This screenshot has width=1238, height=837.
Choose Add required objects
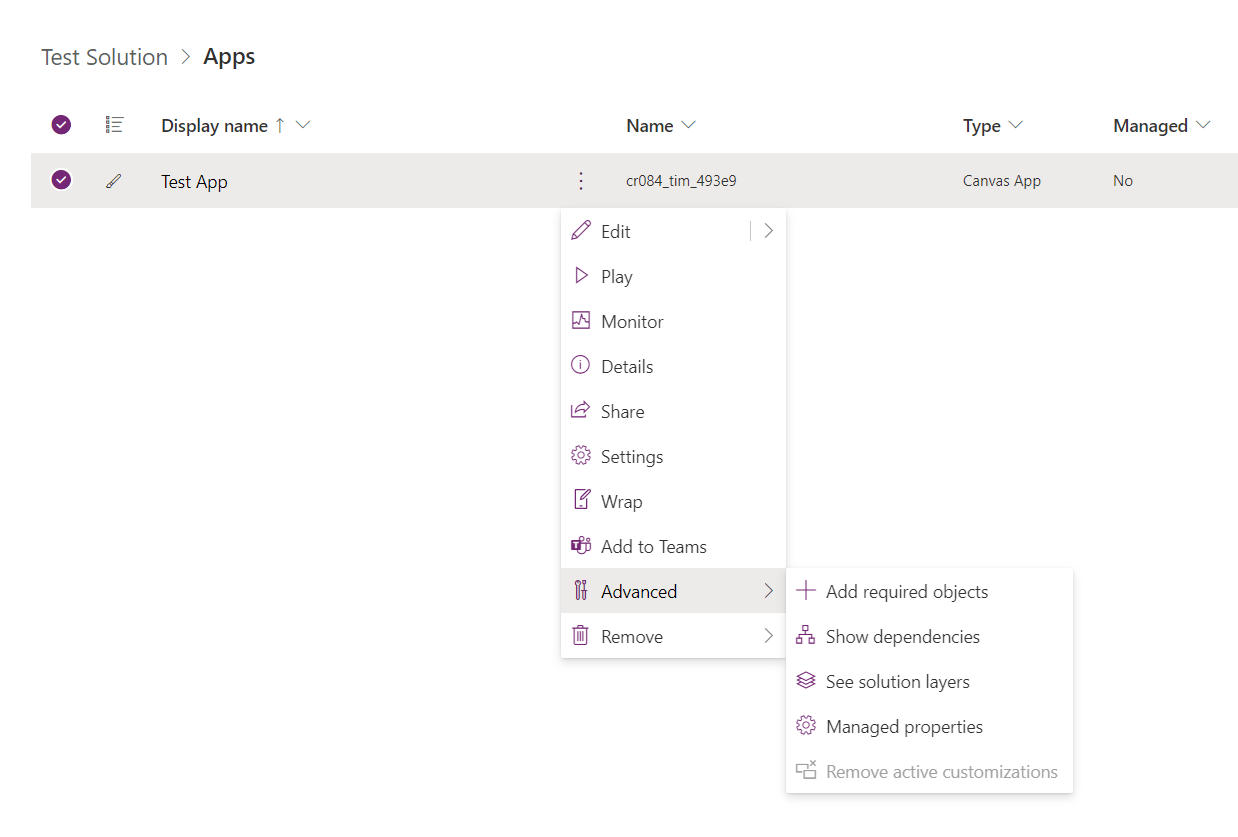(x=929, y=591)
